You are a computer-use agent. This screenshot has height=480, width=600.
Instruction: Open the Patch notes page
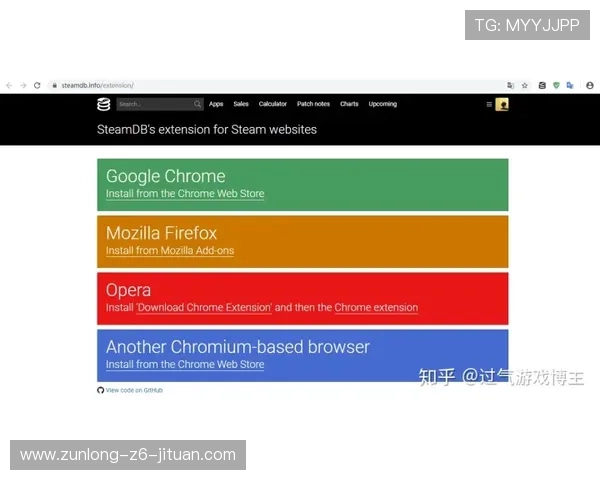(x=313, y=104)
